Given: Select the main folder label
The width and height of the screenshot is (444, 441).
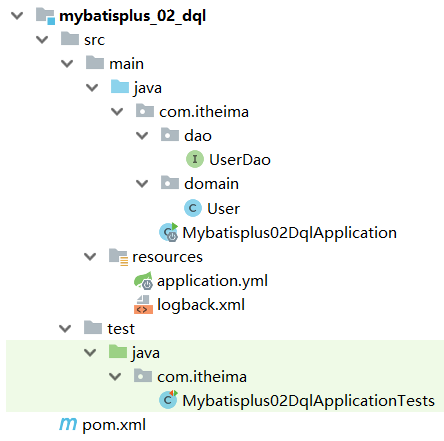Looking at the screenshot, I should pyautogui.click(x=126, y=64).
